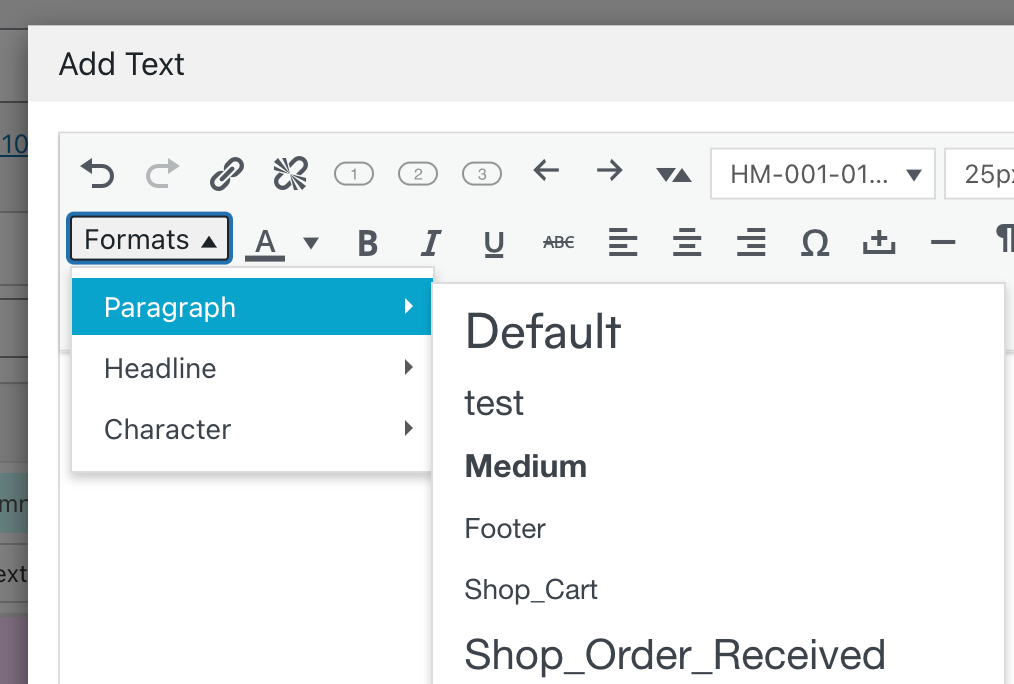Toggle Bold formatting
The image size is (1014, 684).
(x=367, y=242)
